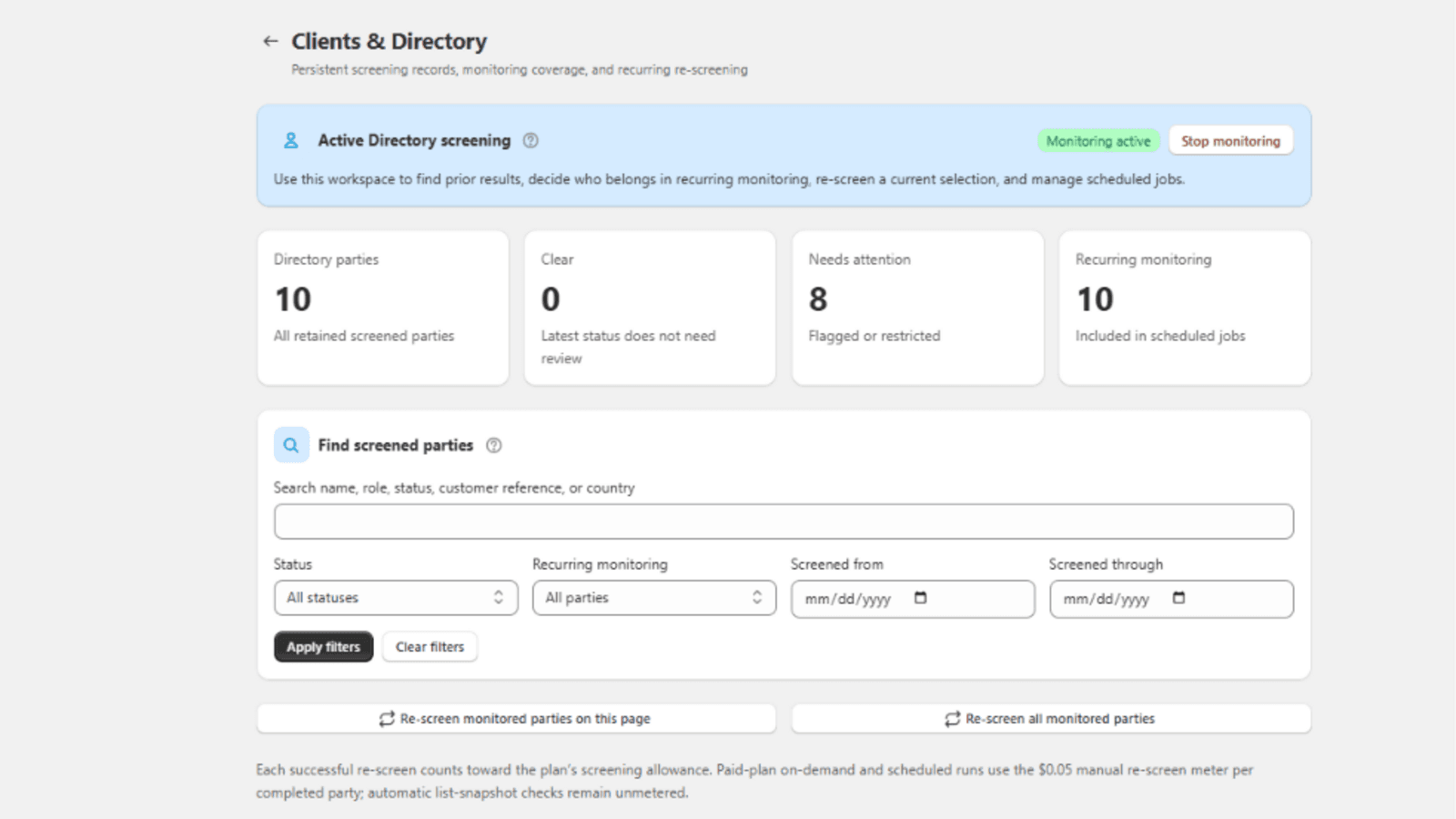Image resolution: width=1456 pixels, height=819 pixels.
Task: Select the Needs attention card showing 8
Action: 917,308
